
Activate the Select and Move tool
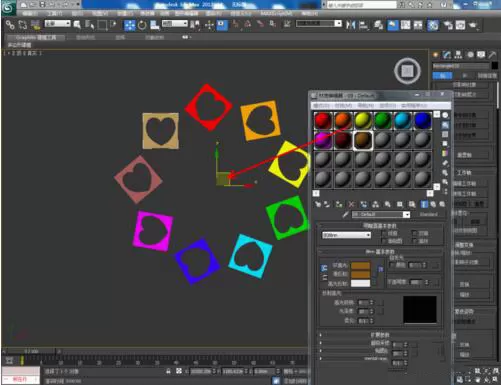point(130,25)
